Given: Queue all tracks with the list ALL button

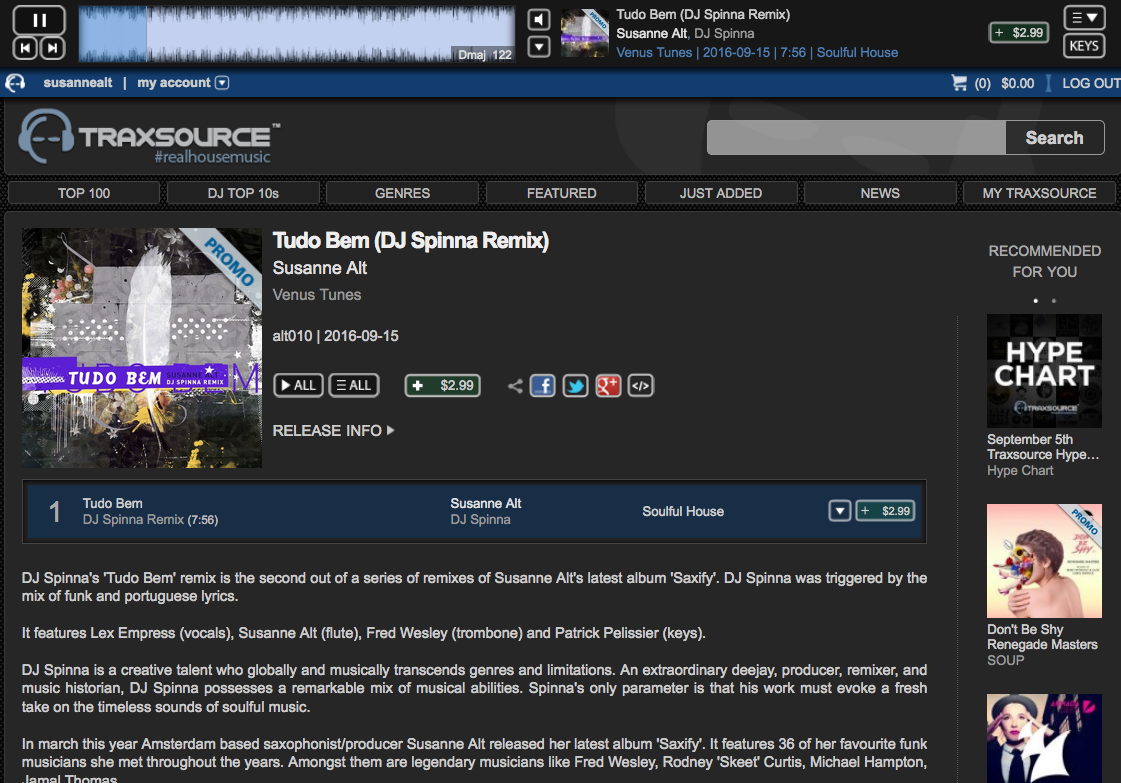Looking at the screenshot, I should pos(354,385).
